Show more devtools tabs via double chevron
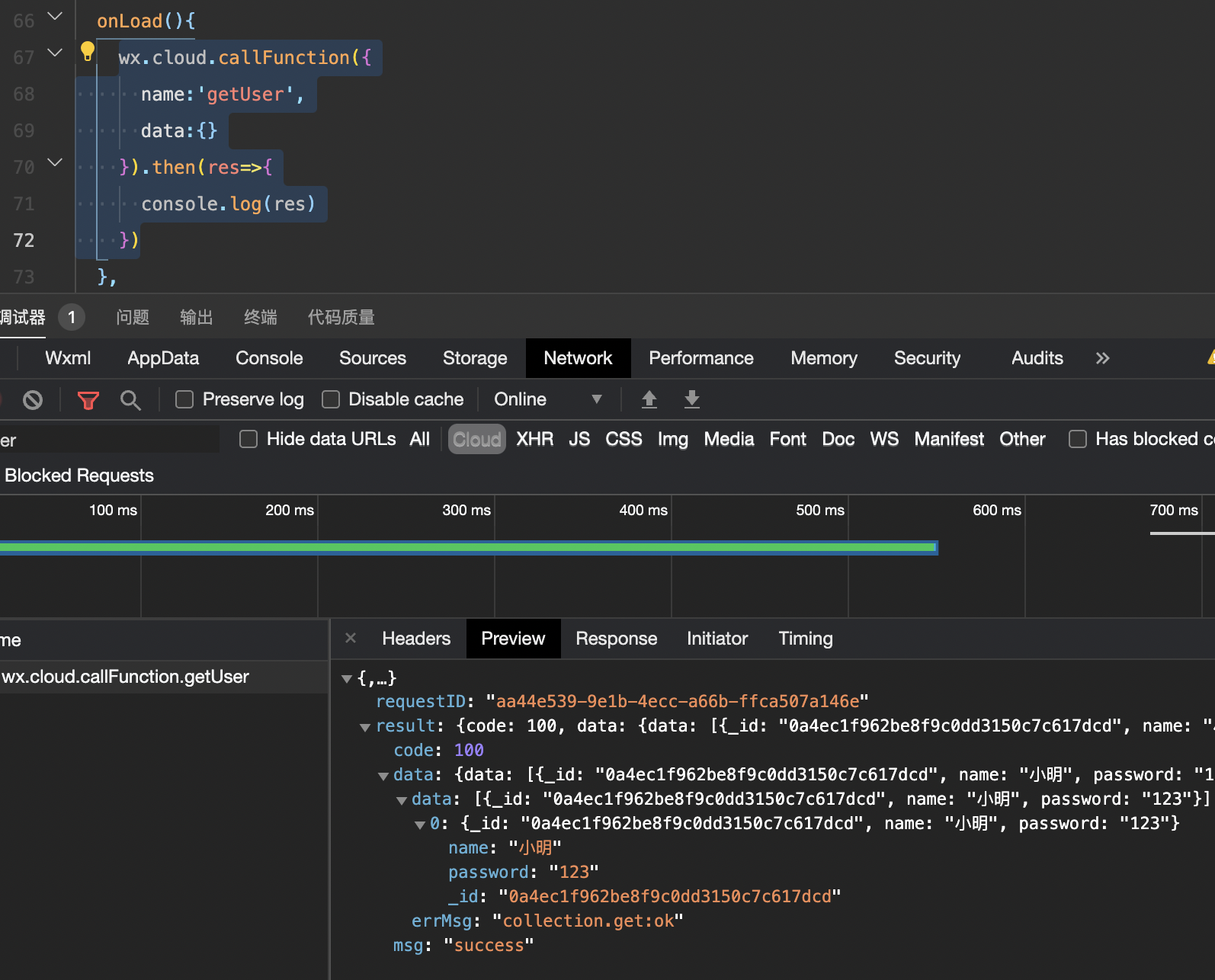1215x980 pixels. 1102,358
